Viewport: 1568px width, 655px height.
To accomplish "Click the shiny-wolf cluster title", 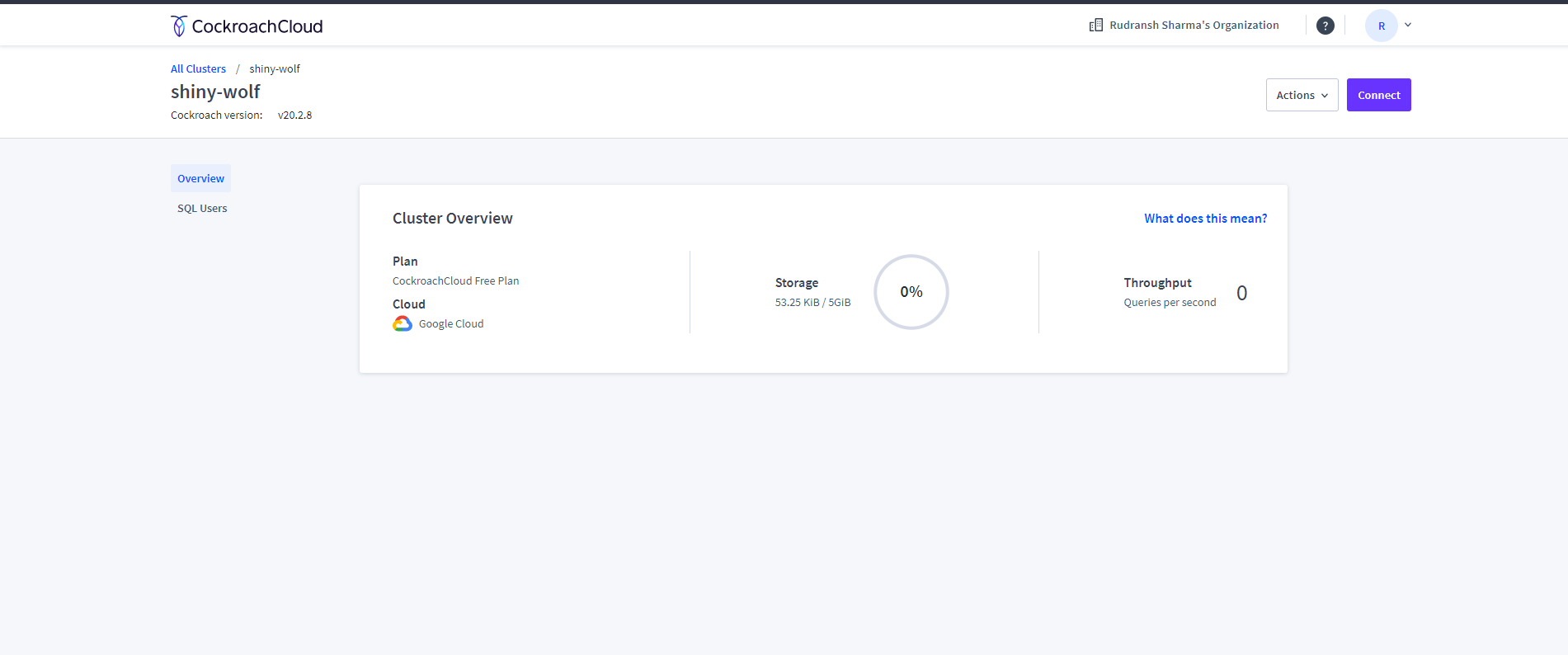I will click(x=215, y=92).
